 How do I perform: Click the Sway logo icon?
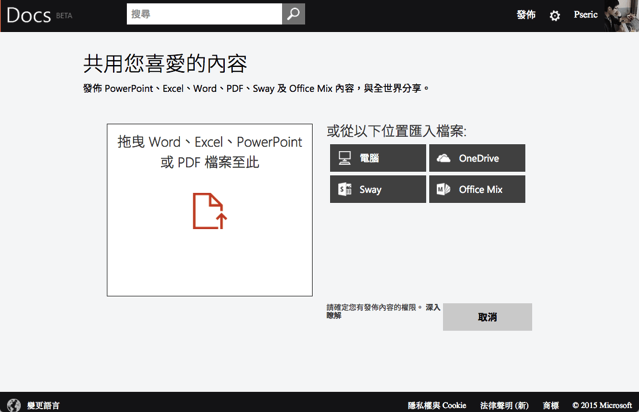coord(345,189)
